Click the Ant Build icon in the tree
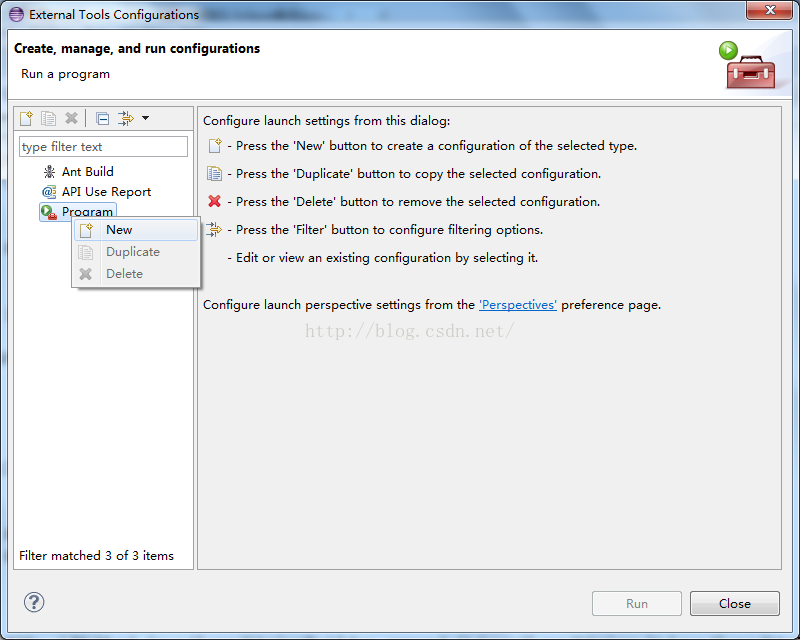The width and height of the screenshot is (800, 640). [48, 171]
